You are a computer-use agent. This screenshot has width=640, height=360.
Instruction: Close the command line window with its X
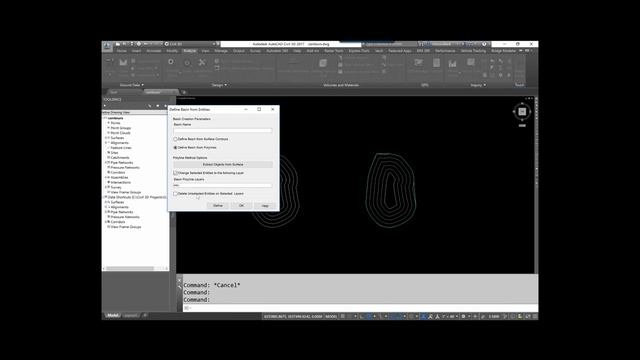[179, 280]
